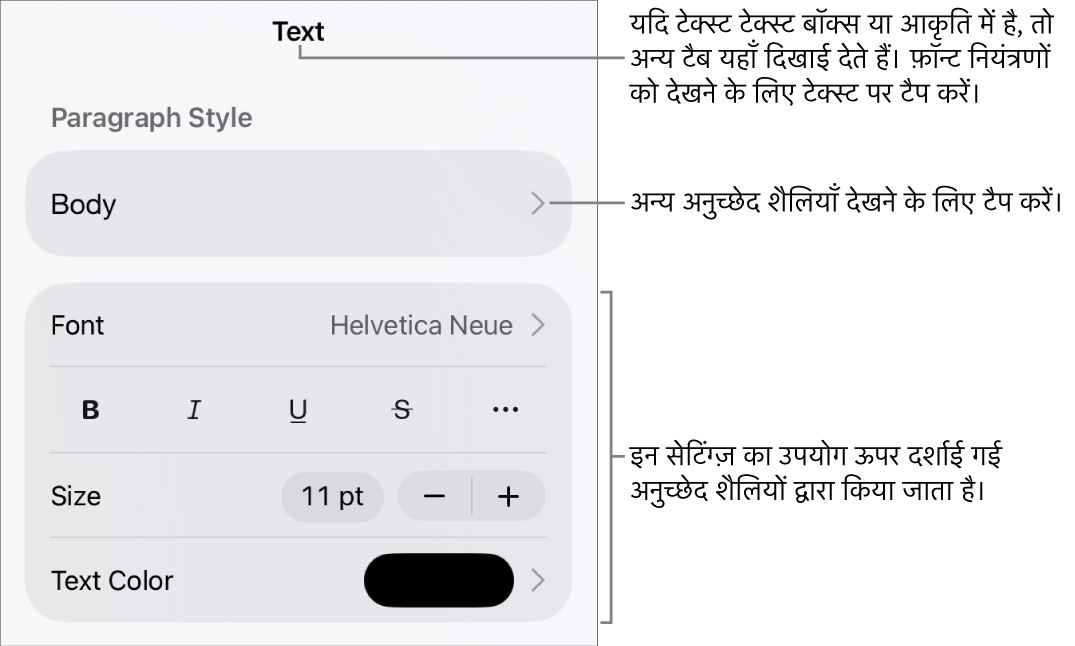This screenshot has width=1075, height=646.
Task: Click the Font row label
Action: (x=78, y=325)
